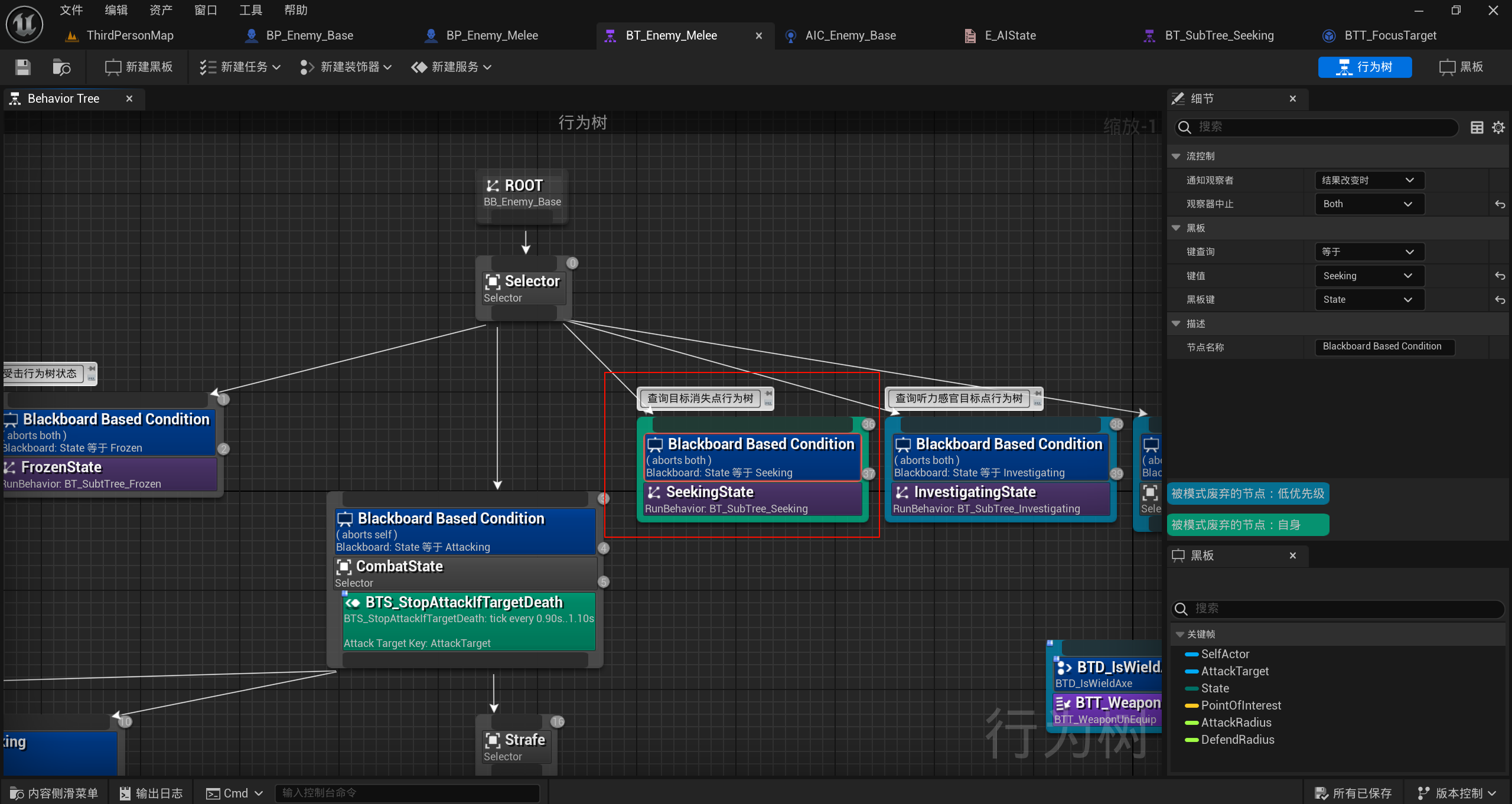Open the New Task dropdown
The image size is (1512, 804).
click(x=240, y=67)
